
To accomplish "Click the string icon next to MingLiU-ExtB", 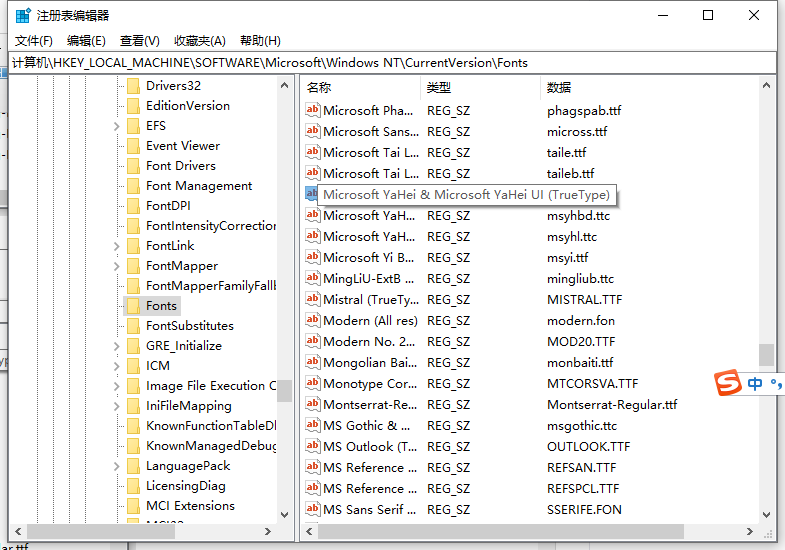I will pyautogui.click(x=312, y=278).
